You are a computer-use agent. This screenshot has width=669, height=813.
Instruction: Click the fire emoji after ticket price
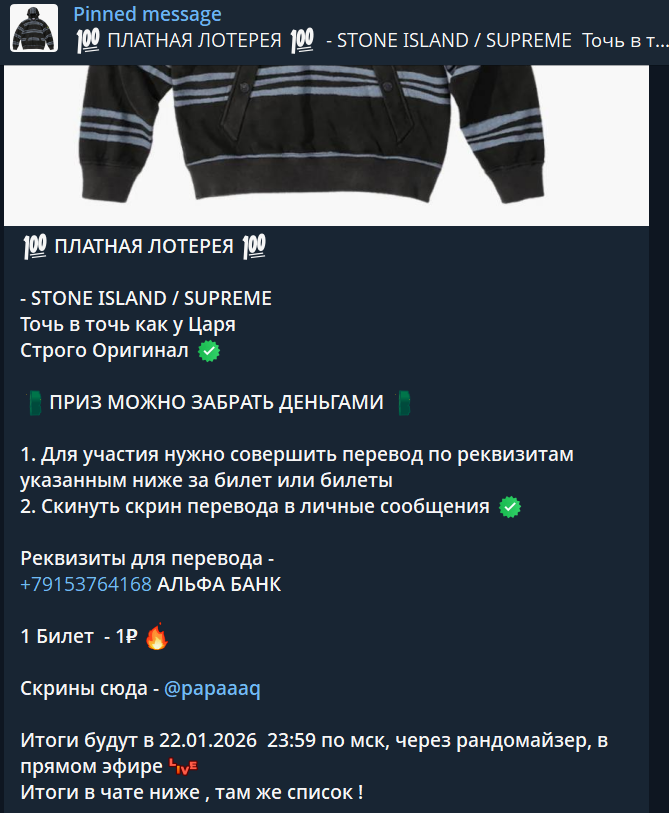pos(157,636)
